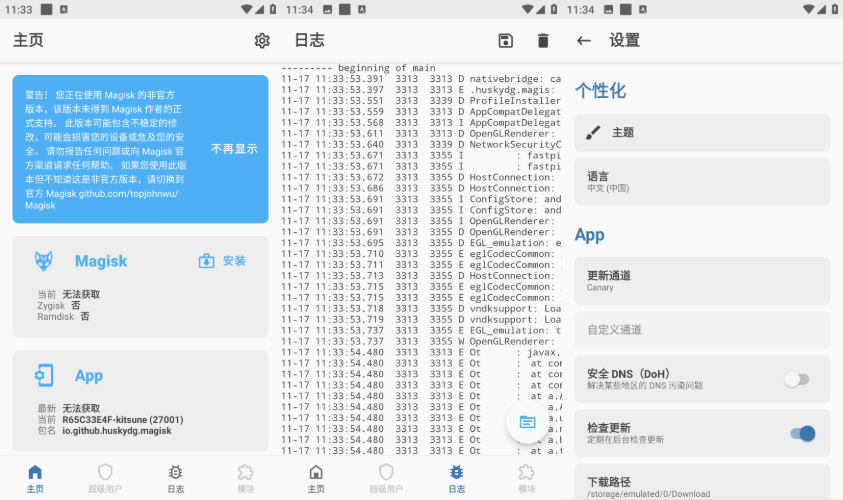Tap the App phone-gear icon

pos(44,375)
